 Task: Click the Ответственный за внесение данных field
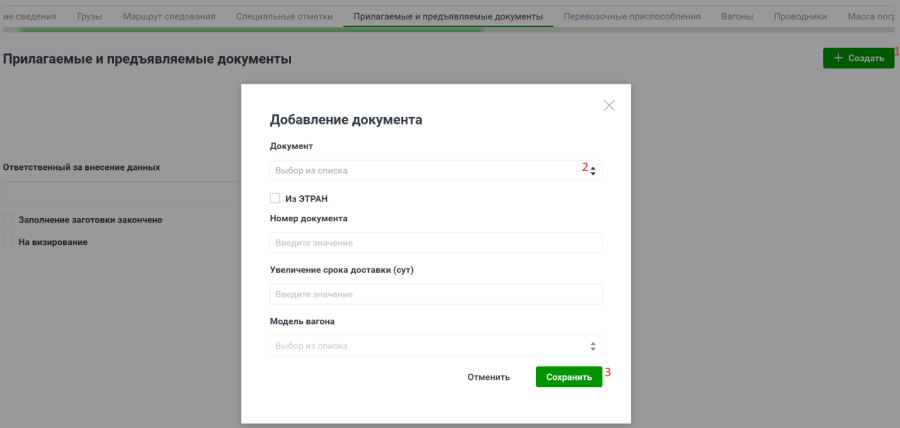click(x=120, y=192)
